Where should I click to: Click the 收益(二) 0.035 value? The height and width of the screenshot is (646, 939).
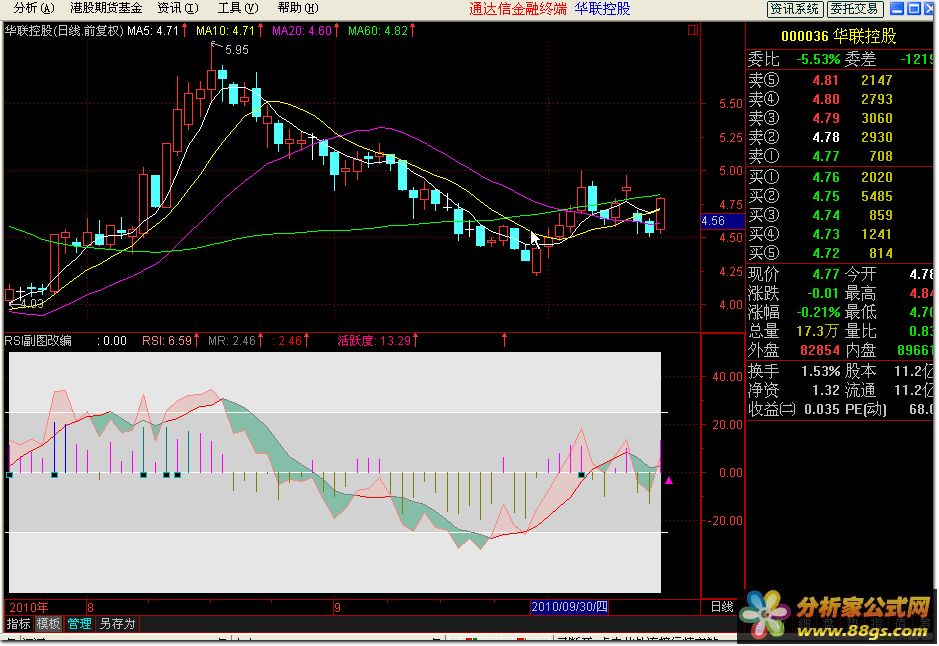(x=822, y=410)
